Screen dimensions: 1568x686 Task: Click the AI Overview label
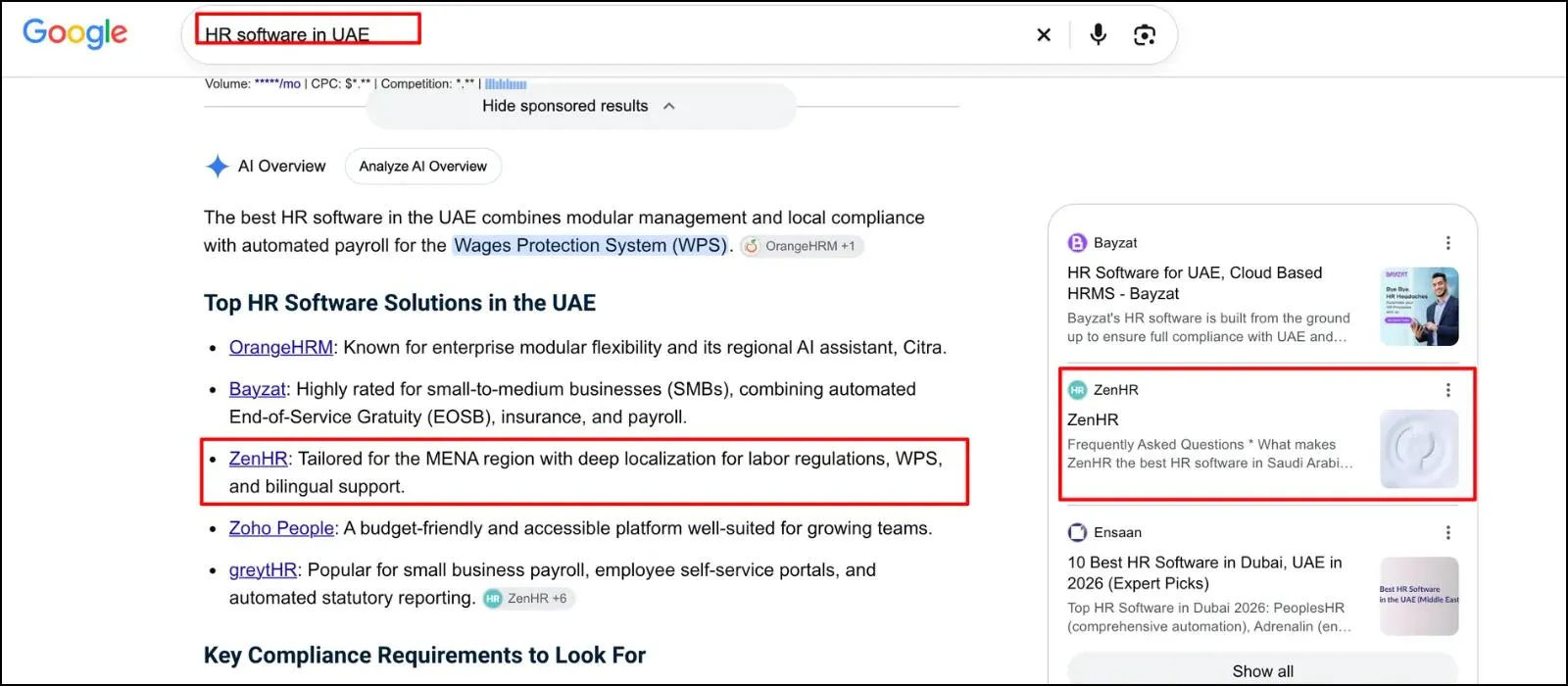(282, 167)
